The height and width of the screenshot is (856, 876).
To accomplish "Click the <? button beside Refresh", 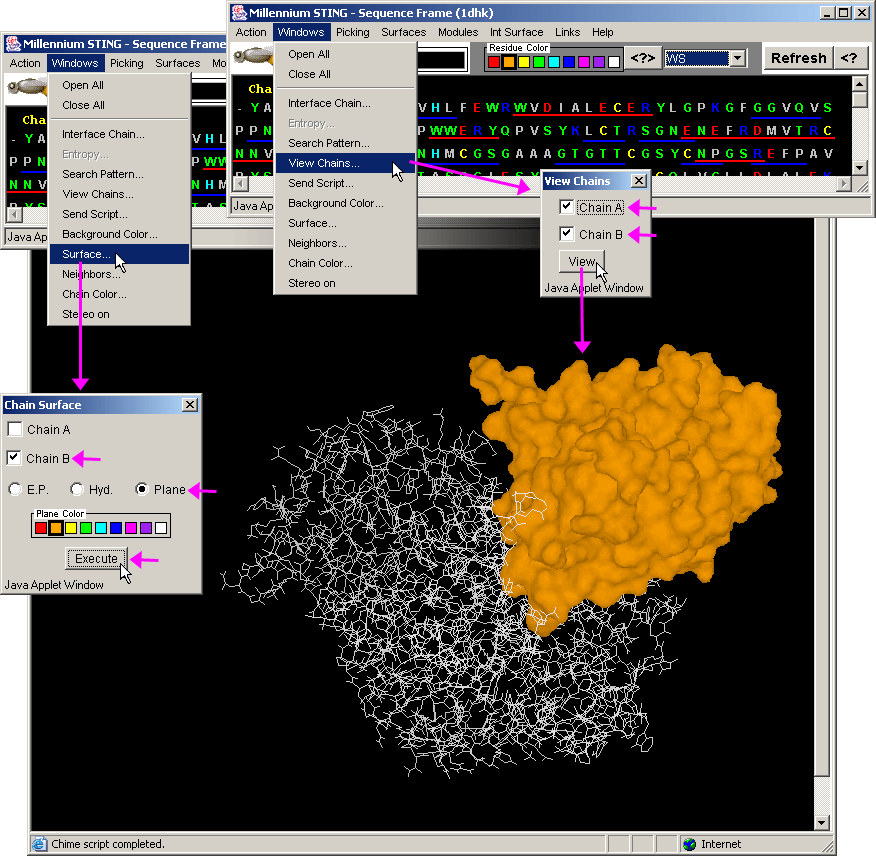I will [x=849, y=58].
